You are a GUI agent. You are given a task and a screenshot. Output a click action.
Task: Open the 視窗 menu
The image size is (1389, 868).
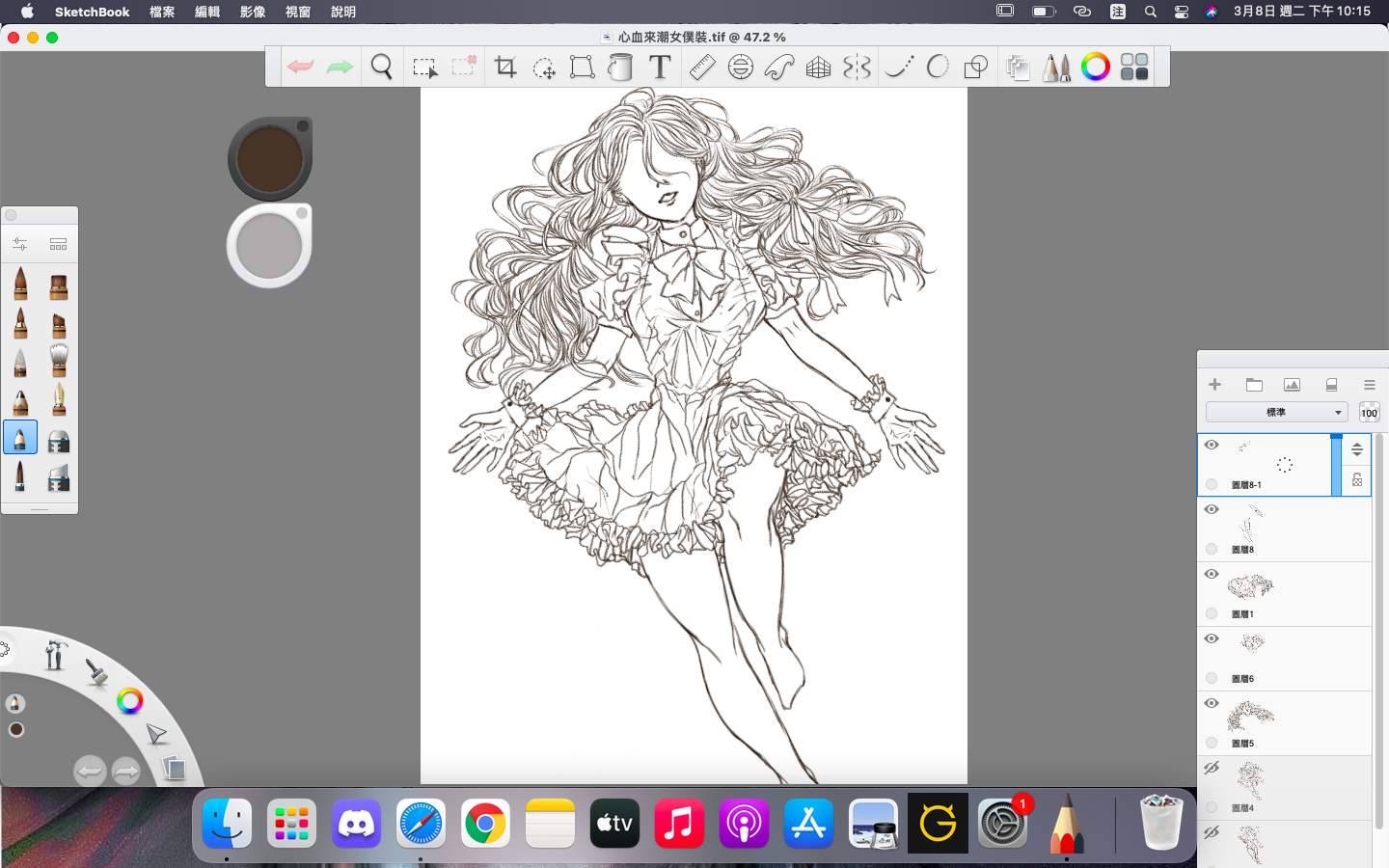click(x=298, y=12)
